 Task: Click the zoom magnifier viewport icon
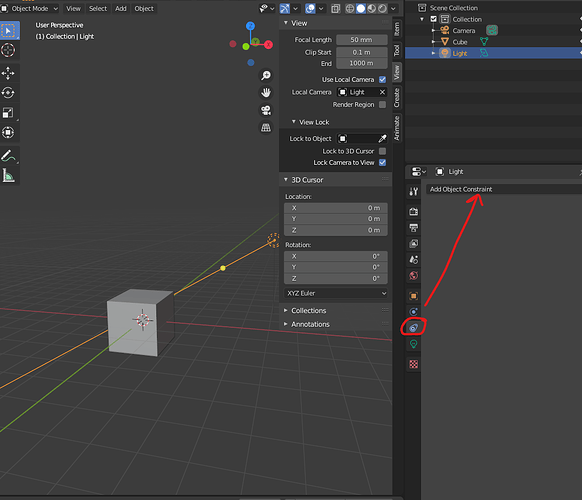click(x=266, y=75)
